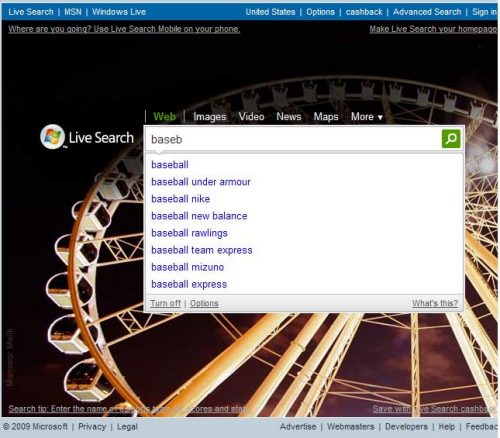Click the Advertise footer link
Screen dimensions: 500x438
click(x=298, y=427)
